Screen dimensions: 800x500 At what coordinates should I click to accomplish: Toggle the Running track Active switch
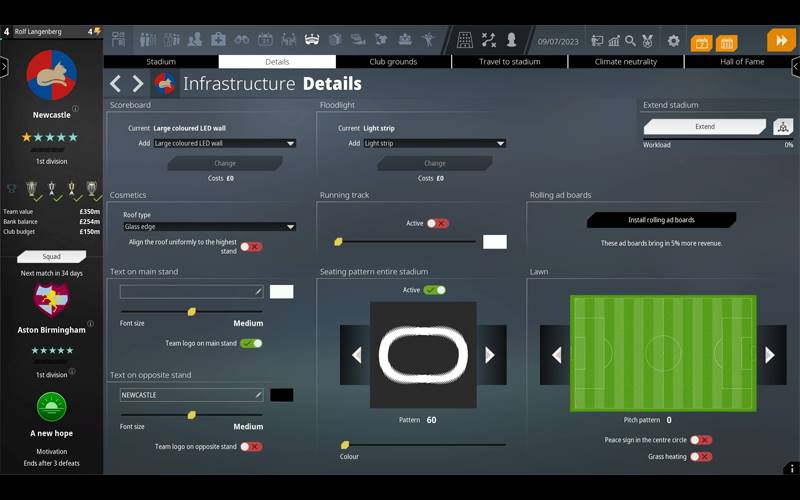[x=437, y=224]
